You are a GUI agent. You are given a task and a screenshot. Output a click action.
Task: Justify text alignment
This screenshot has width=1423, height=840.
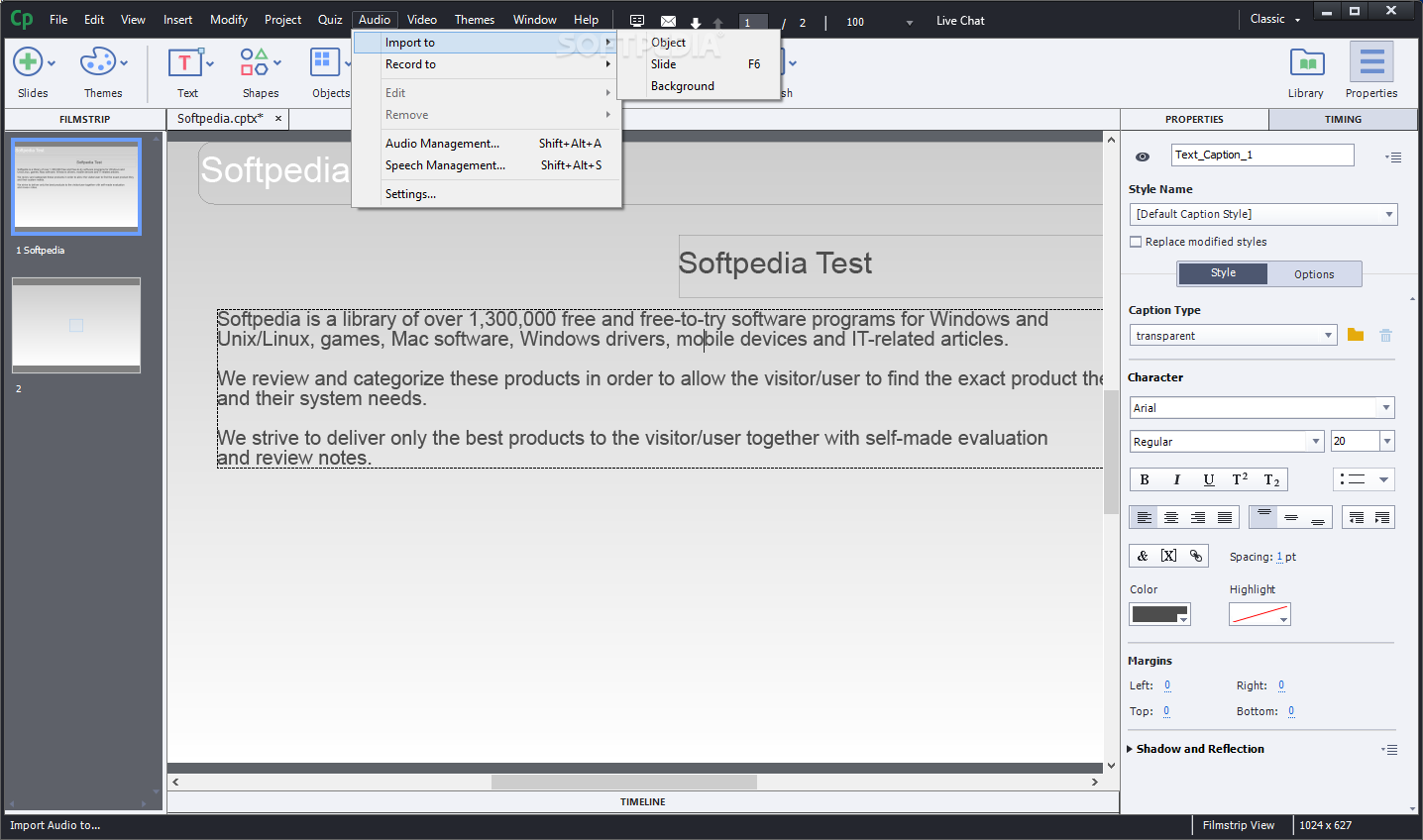[x=1225, y=517]
